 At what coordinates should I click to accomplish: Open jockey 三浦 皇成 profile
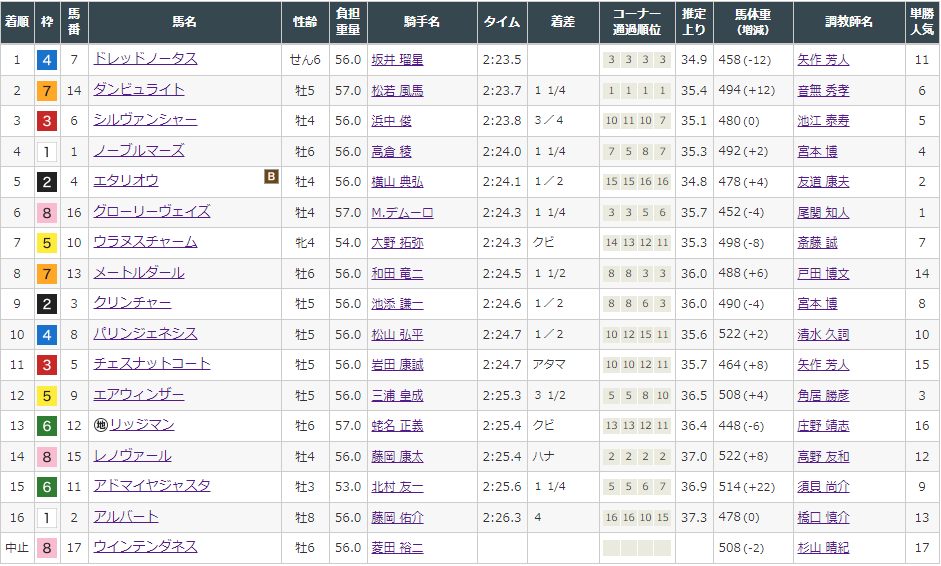point(397,396)
